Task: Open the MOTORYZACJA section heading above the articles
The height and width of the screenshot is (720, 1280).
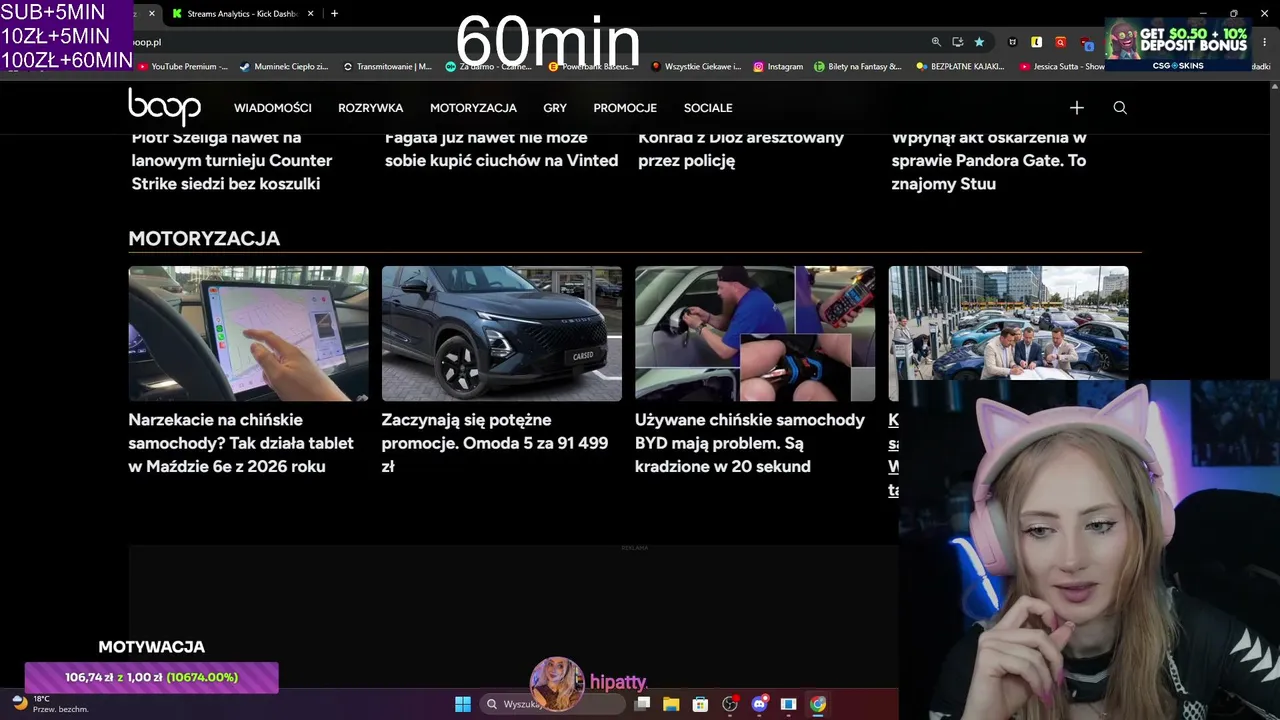Action: (204, 238)
